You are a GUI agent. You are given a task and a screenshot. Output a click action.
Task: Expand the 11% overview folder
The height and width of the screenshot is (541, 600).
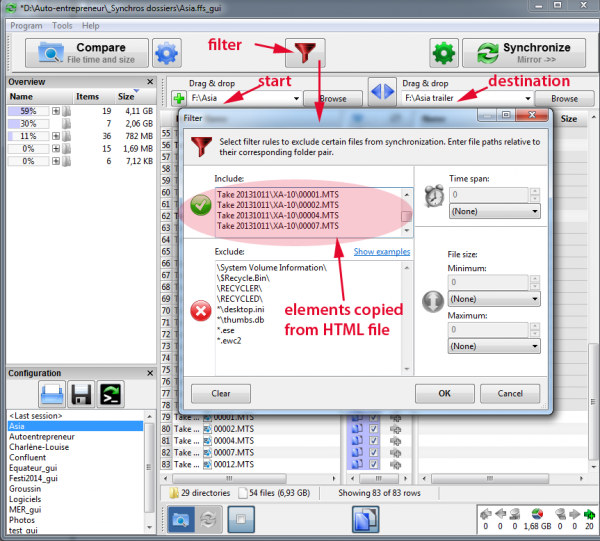click(56, 136)
